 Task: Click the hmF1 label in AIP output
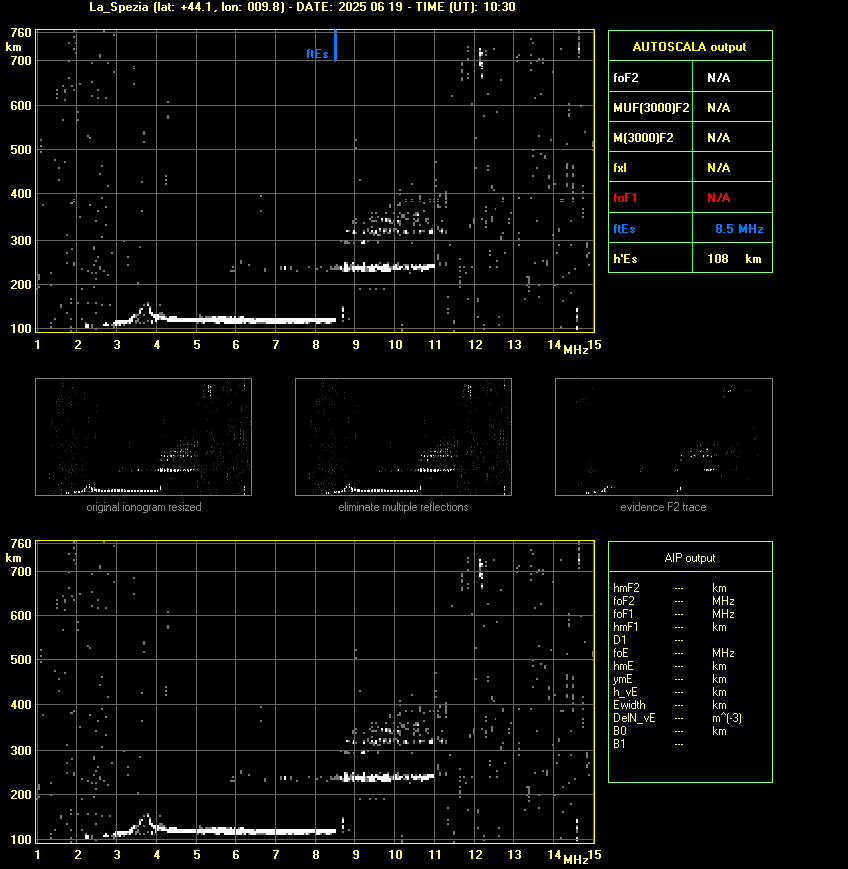tap(626, 627)
